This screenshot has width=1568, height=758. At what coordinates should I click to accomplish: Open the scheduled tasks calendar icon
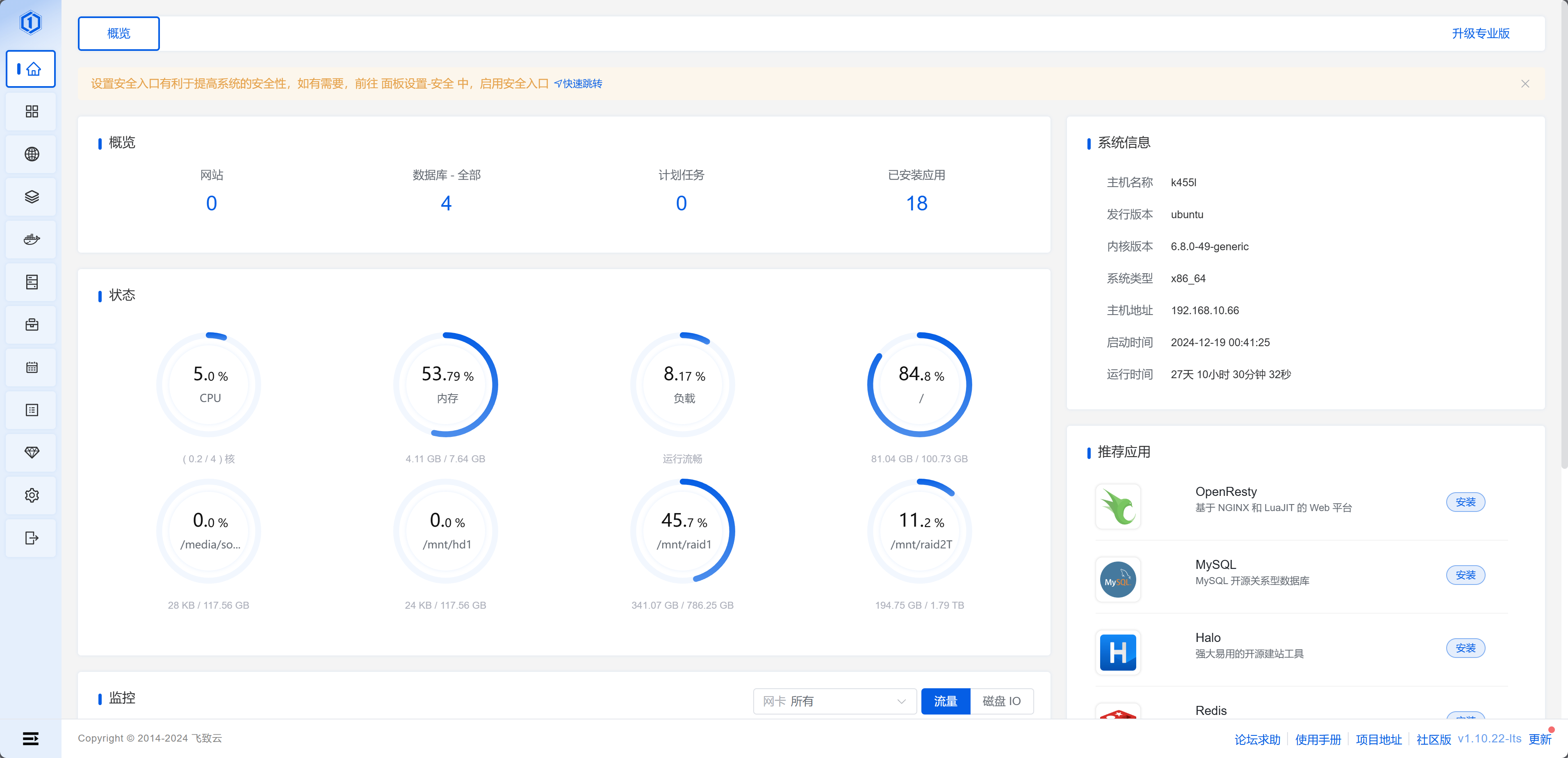(x=32, y=367)
